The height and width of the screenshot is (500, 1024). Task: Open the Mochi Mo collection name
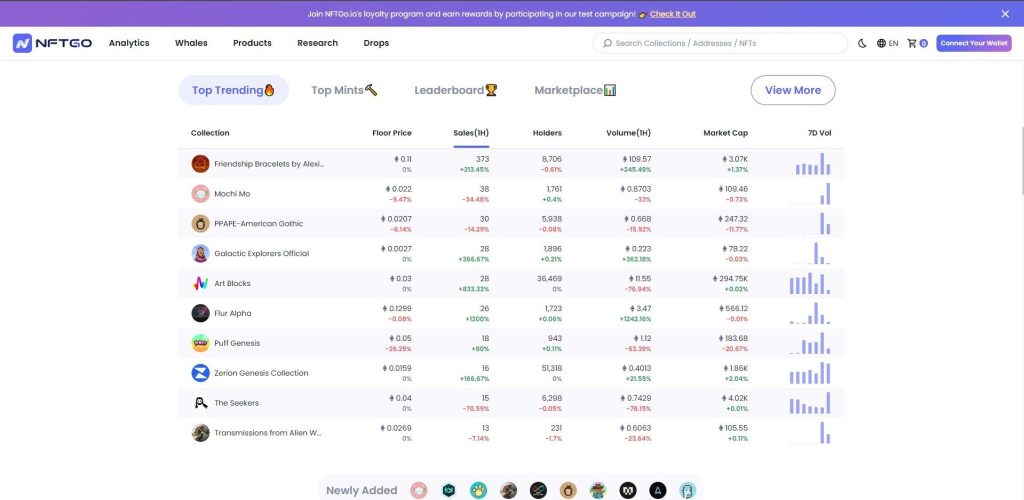[x=232, y=194]
